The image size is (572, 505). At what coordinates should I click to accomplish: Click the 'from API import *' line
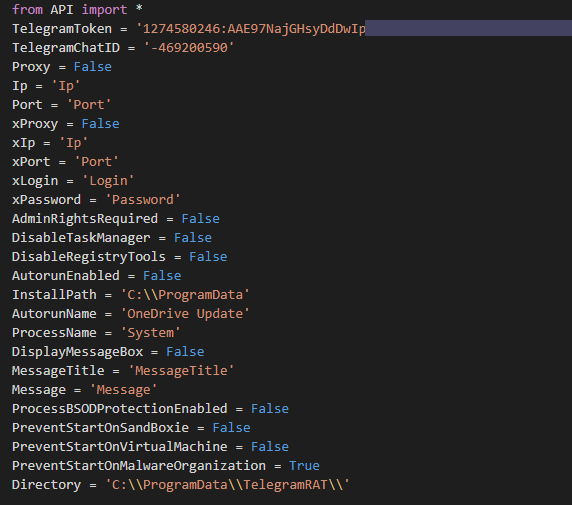pyautogui.click(x=77, y=10)
